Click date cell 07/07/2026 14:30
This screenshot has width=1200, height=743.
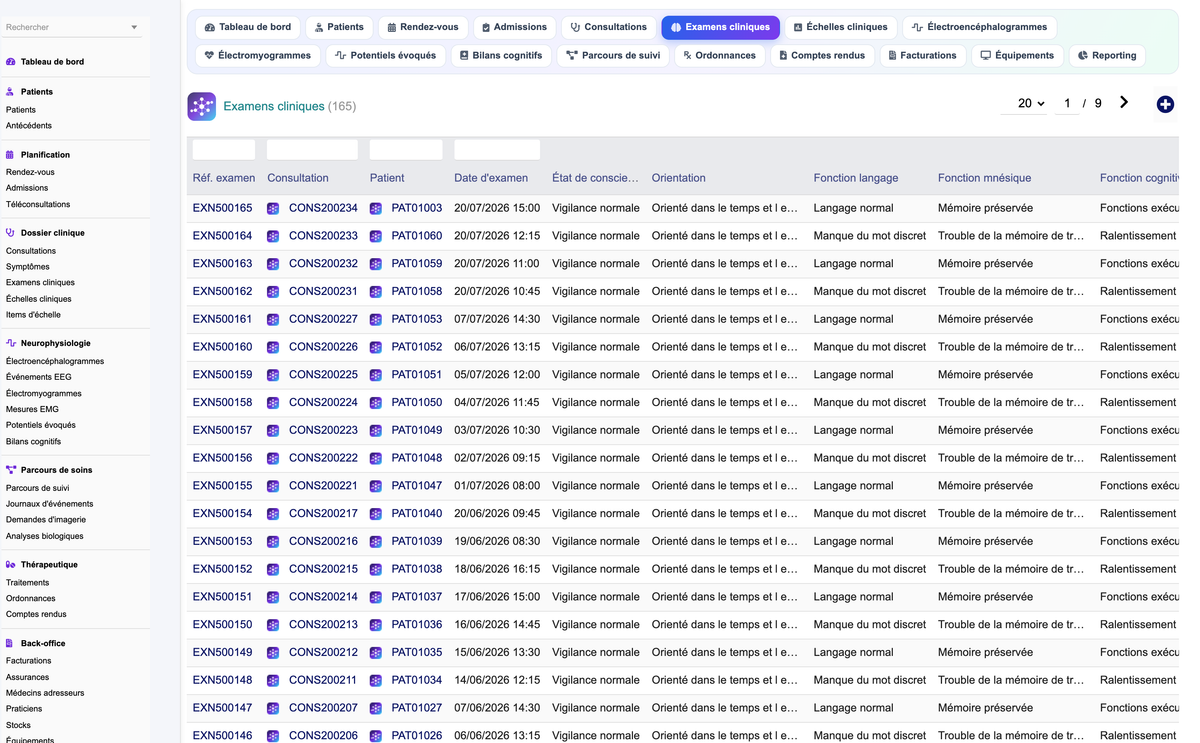pyautogui.click(x=497, y=319)
